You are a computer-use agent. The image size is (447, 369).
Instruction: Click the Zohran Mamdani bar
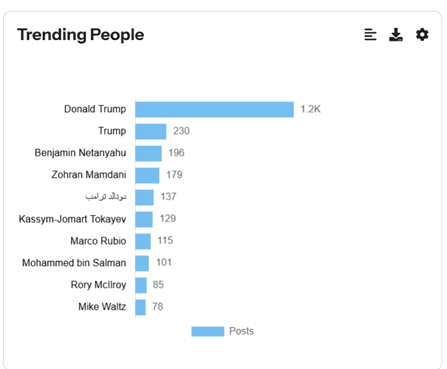(147, 175)
